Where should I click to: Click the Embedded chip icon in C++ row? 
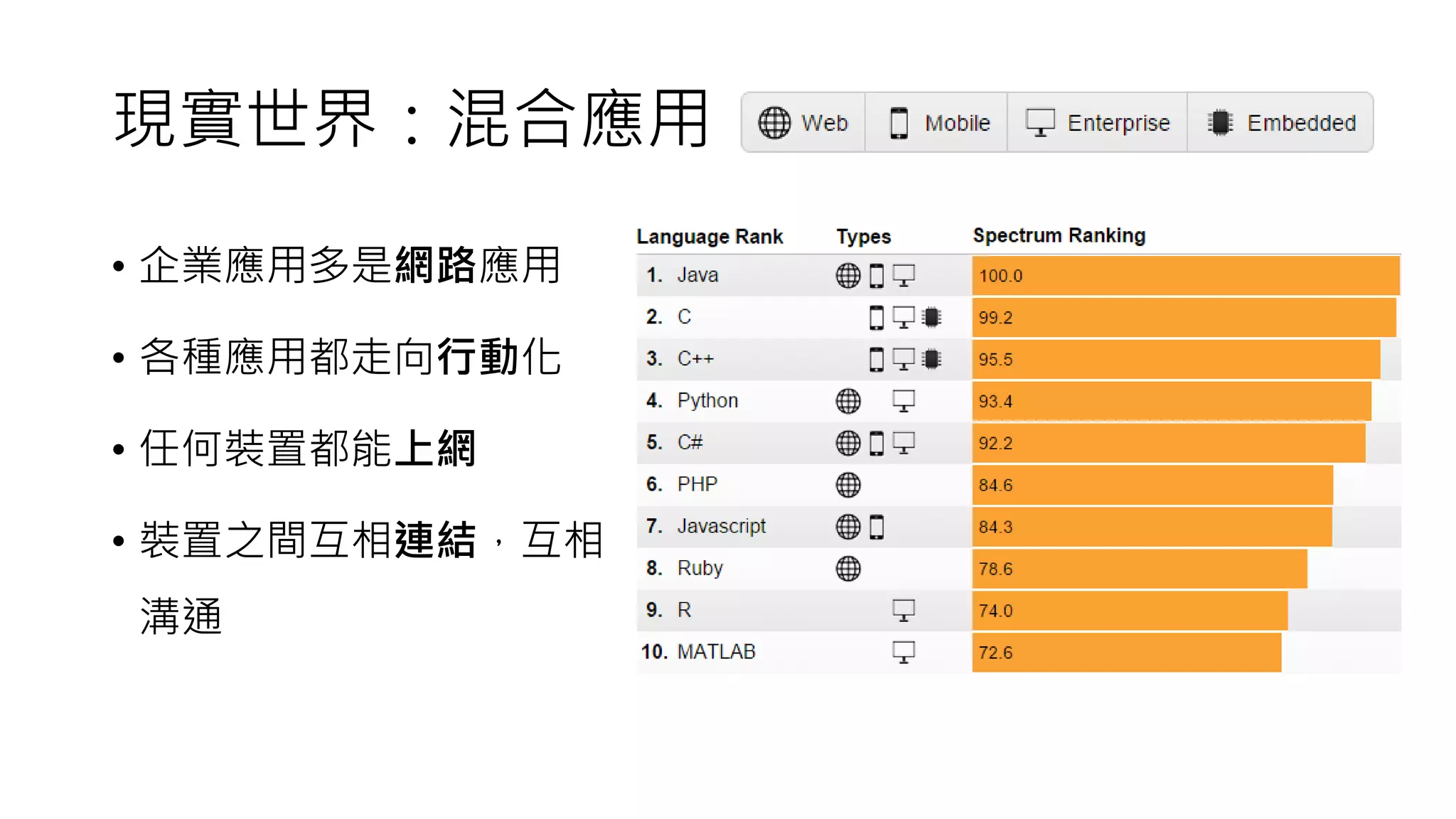coord(931,359)
